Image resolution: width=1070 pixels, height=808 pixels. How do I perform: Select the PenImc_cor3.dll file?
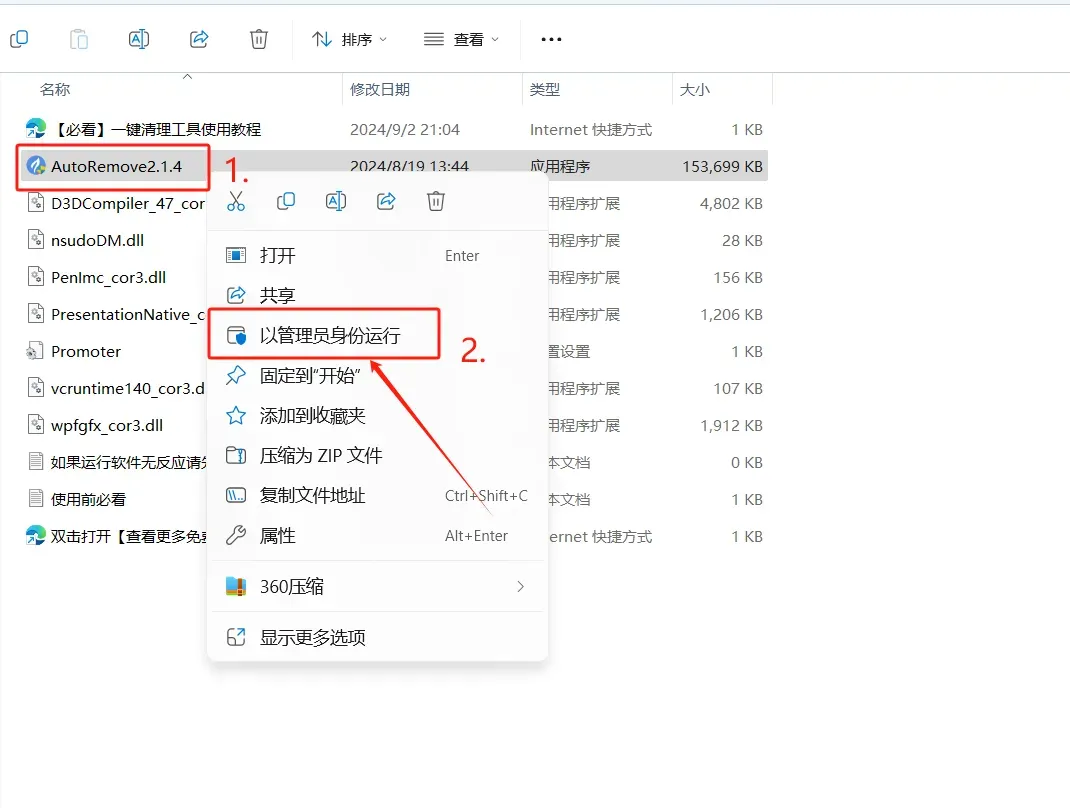point(109,278)
